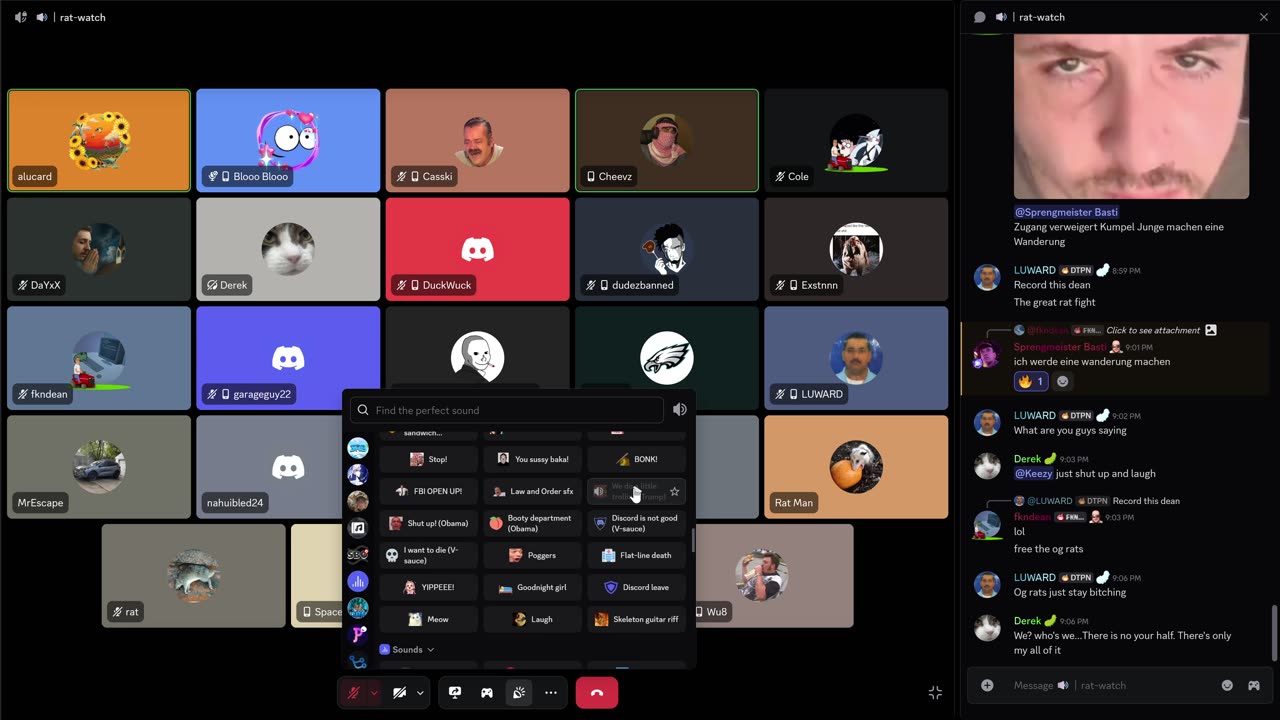Play the Meow sound
Screen dimensions: 1280x720
click(x=427, y=619)
